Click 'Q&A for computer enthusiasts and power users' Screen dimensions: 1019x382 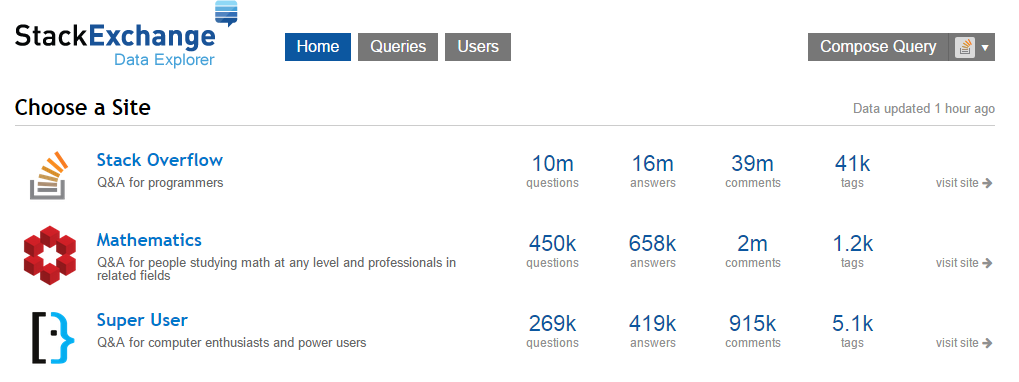(x=231, y=342)
